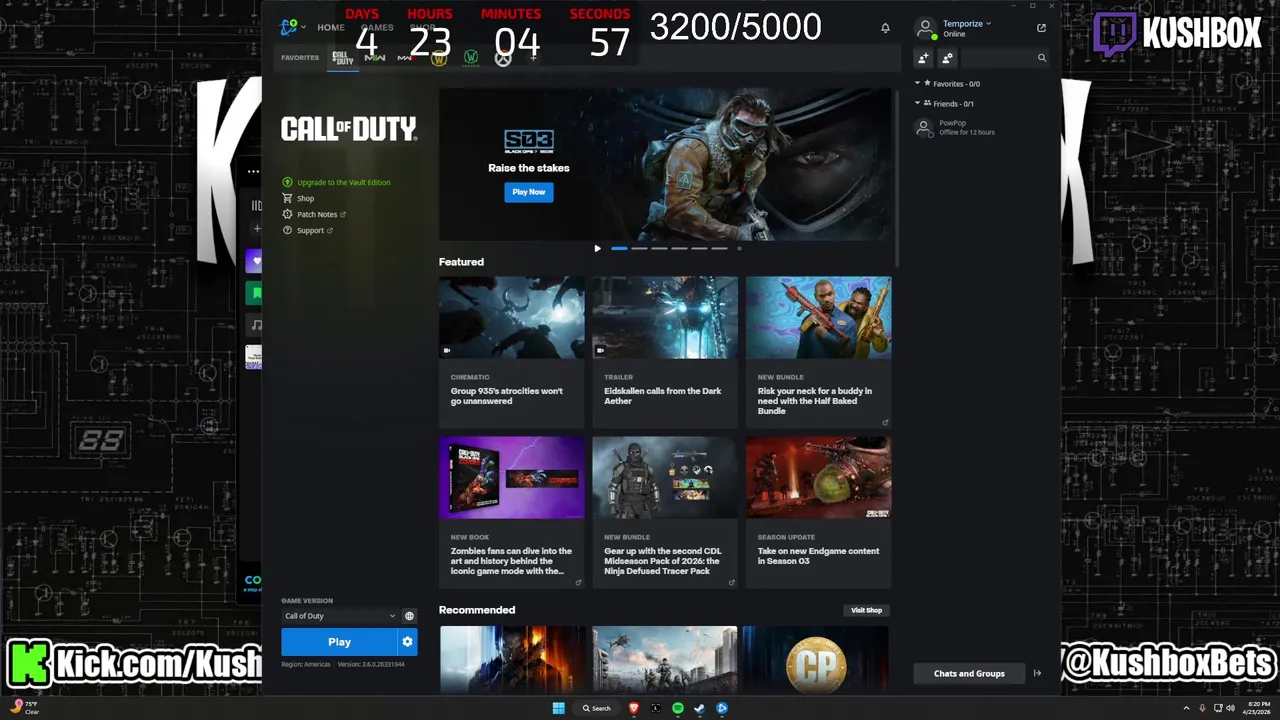Screen dimensions: 1280x720
Task: Open the WoW Classic green icon
Action: 471,58
